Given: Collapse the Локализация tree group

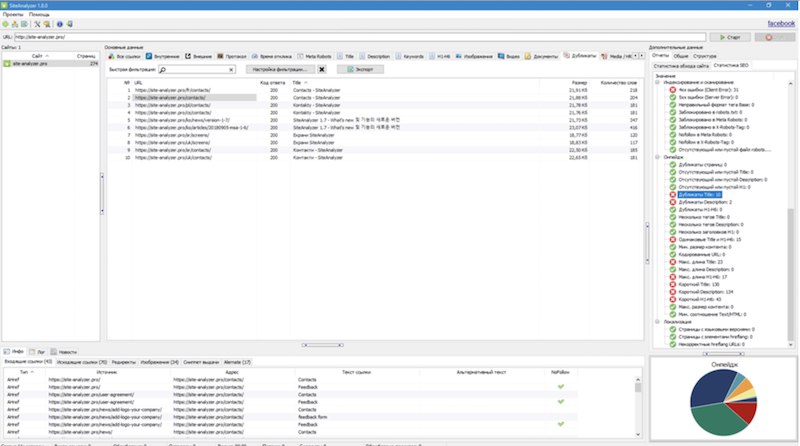Looking at the screenshot, I should [x=658, y=322].
